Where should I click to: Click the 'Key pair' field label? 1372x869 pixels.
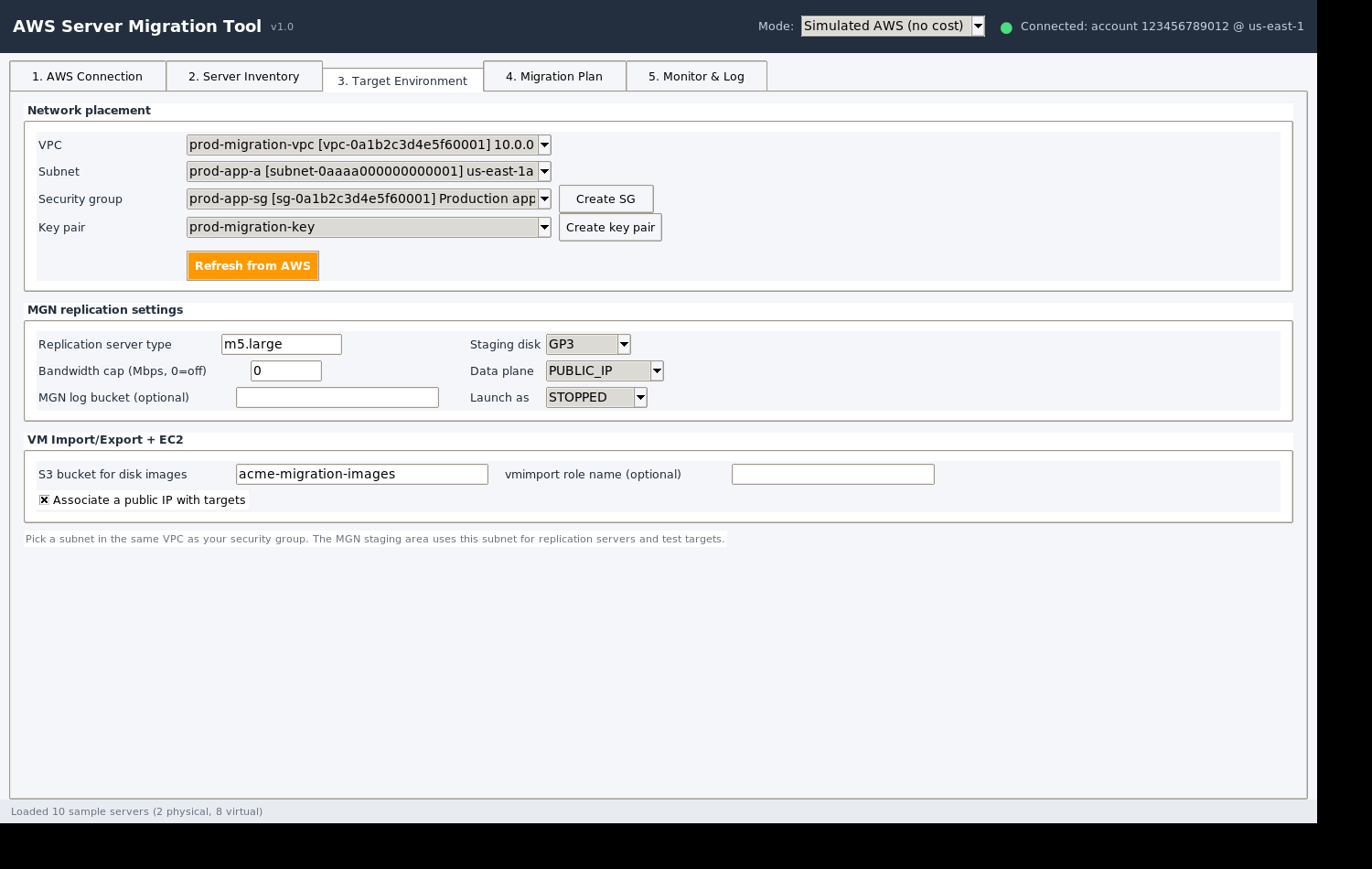[61, 227]
